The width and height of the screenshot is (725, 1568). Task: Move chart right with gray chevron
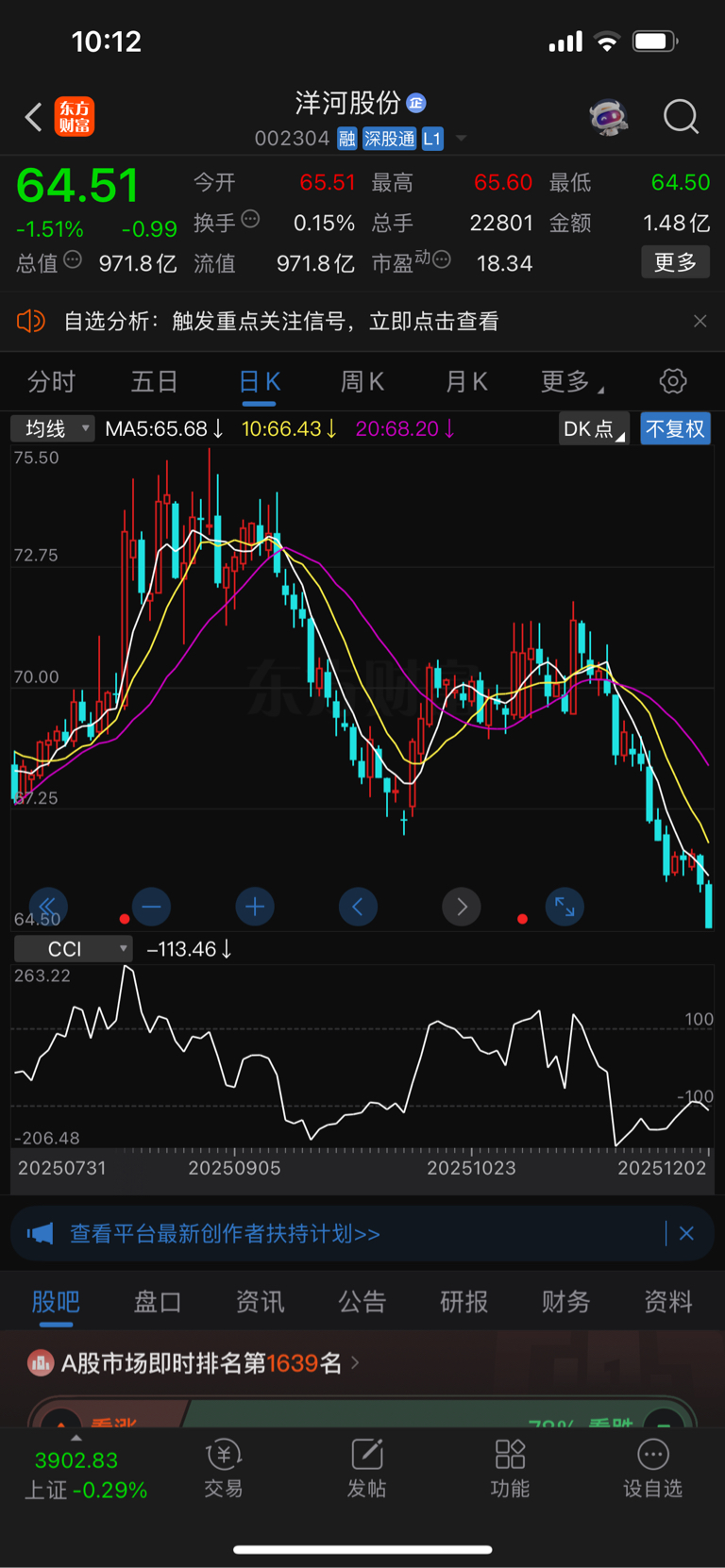(462, 907)
